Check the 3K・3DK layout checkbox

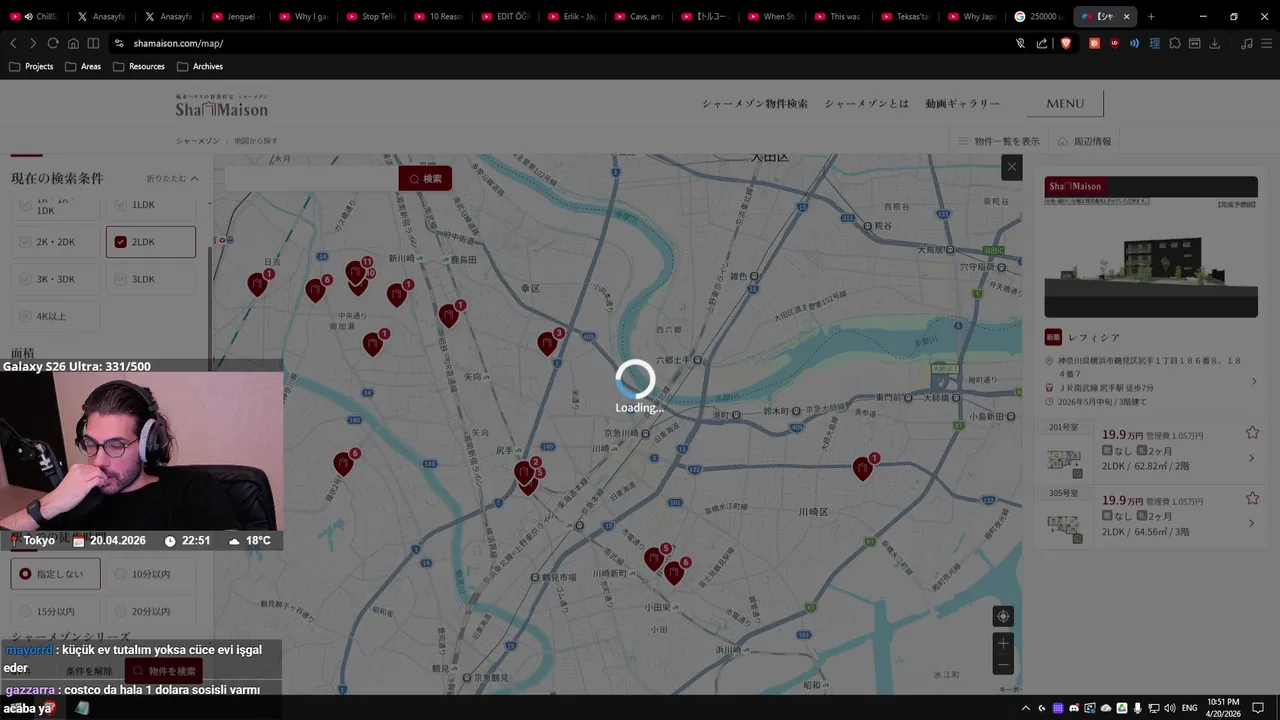click(x=26, y=279)
